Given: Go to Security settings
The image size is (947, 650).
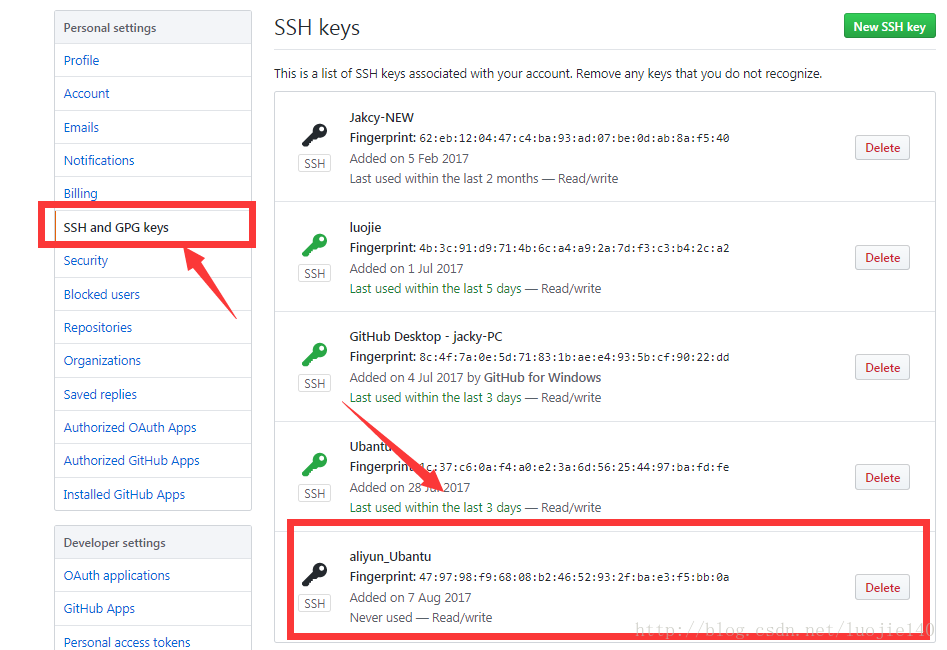Looking at the screenshot, I should 86,261.
